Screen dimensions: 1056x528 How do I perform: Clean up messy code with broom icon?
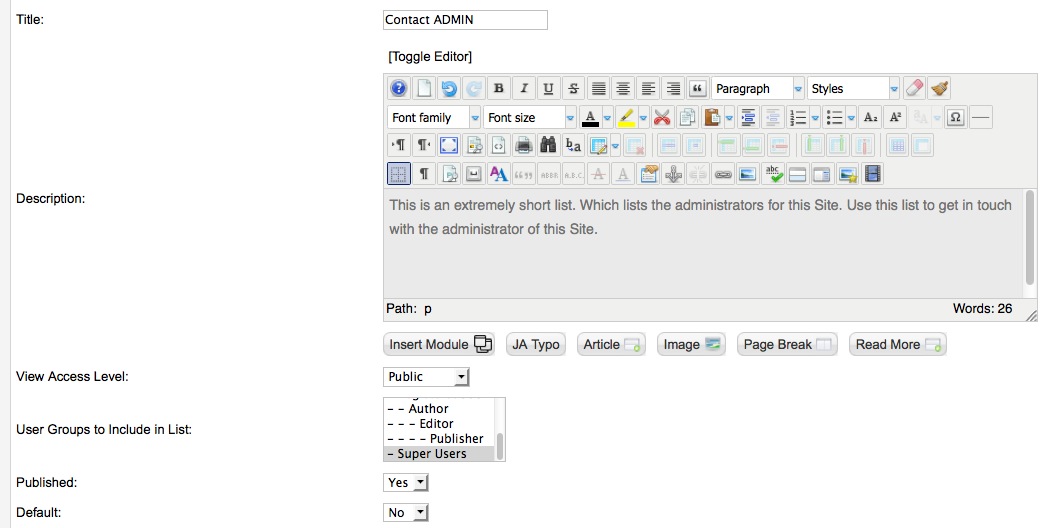[939, 88]
